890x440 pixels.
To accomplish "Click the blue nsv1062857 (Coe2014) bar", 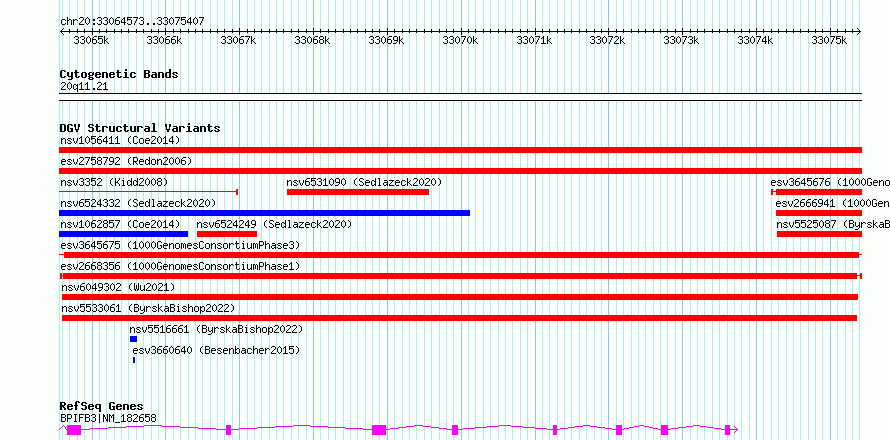I will coord(123,234).
